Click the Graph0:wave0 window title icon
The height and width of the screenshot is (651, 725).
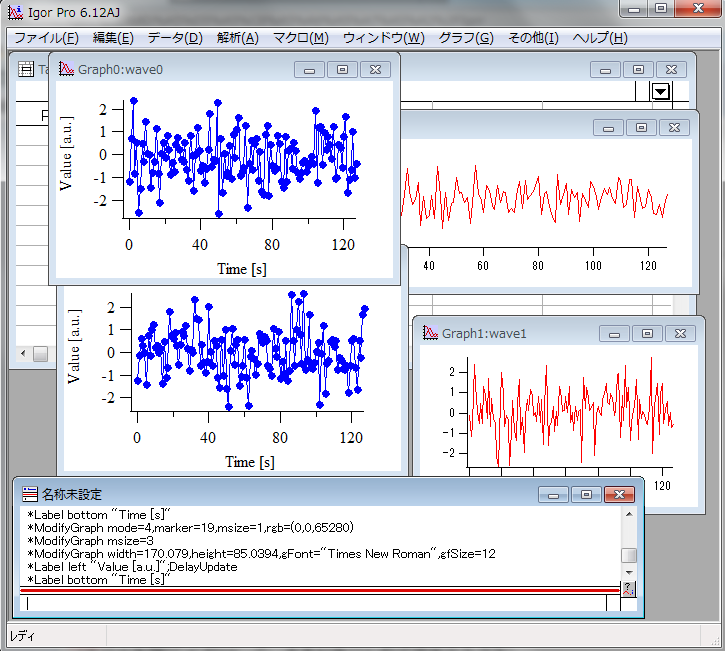pyautogui.click(x=65, y=69)
